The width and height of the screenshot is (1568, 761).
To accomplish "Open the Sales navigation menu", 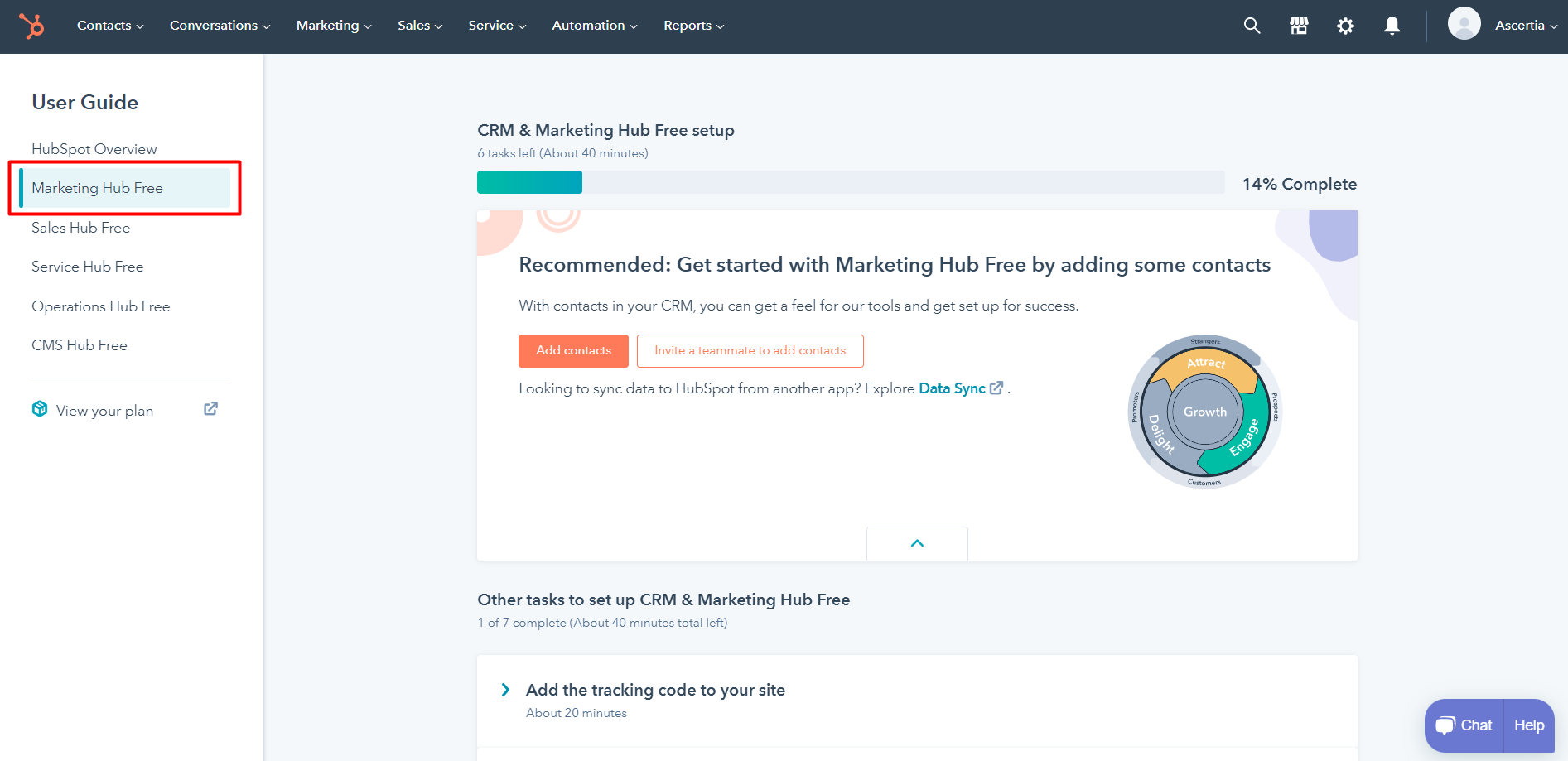I will coord(420,26).
